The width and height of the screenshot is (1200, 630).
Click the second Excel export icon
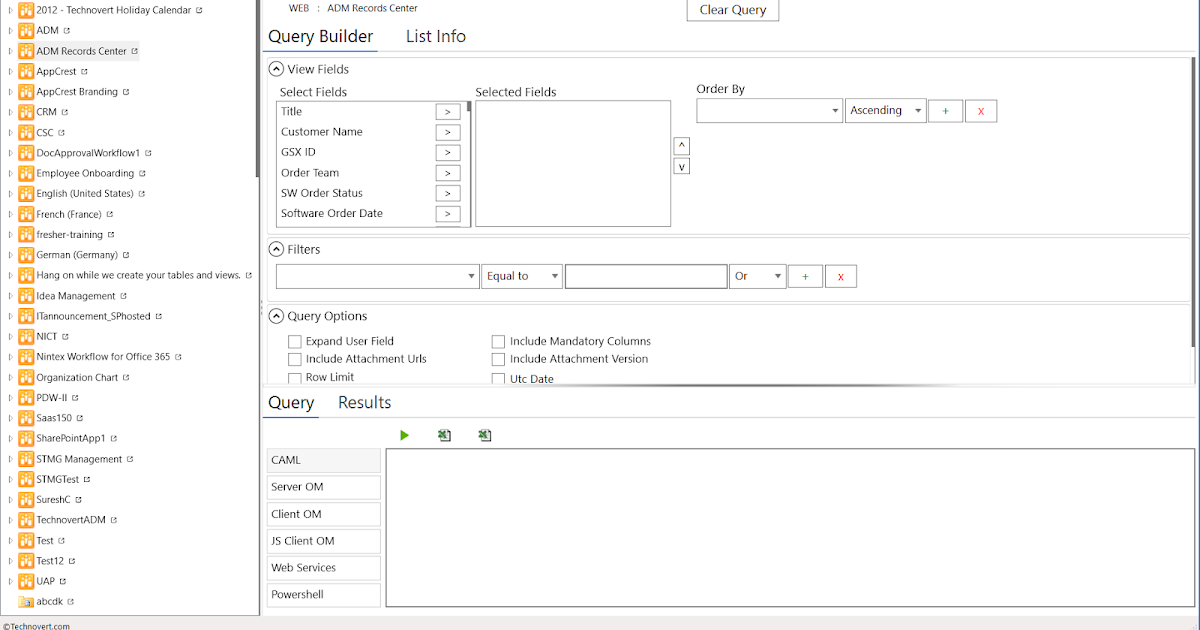(485, 435)
